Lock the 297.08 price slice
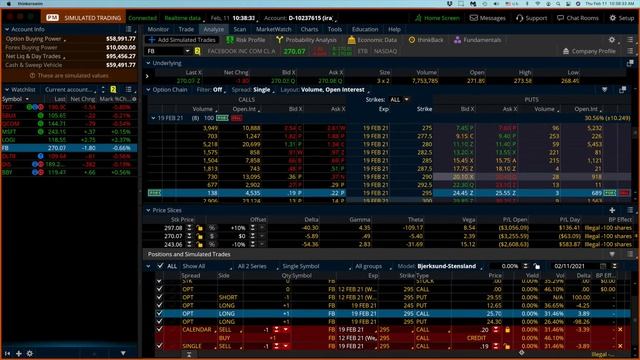Image resolution: width=640 pixels, height=360 pixels. 200,228
